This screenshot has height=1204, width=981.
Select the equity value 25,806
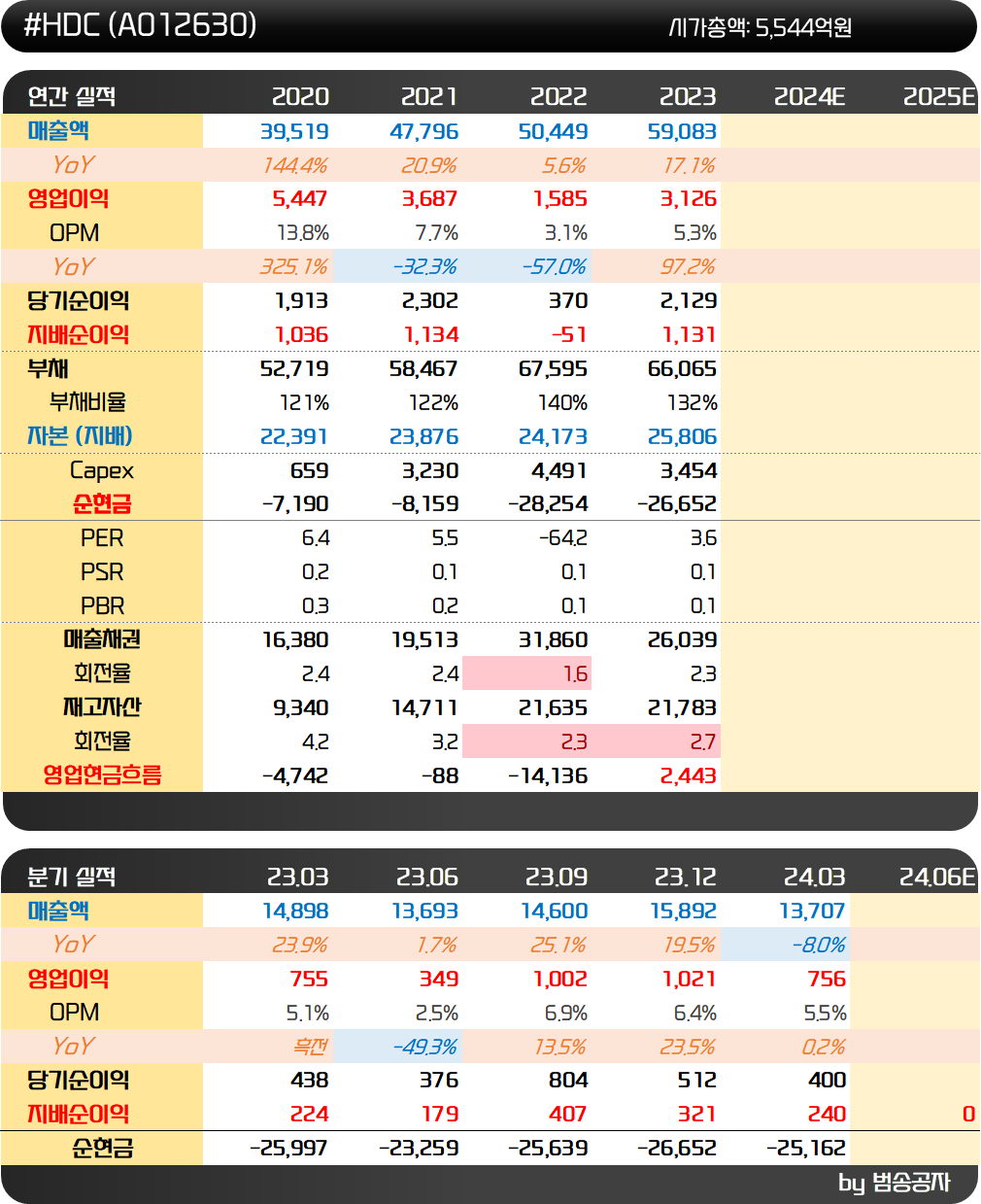click(x=682, y=436)
